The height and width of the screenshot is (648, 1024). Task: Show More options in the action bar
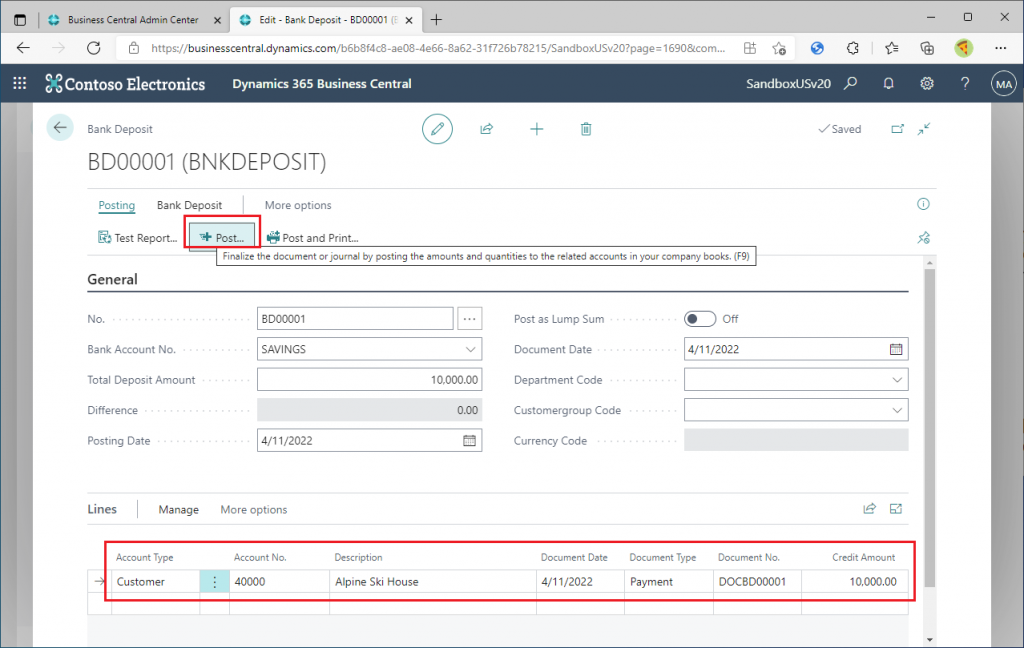click(298, 205)
